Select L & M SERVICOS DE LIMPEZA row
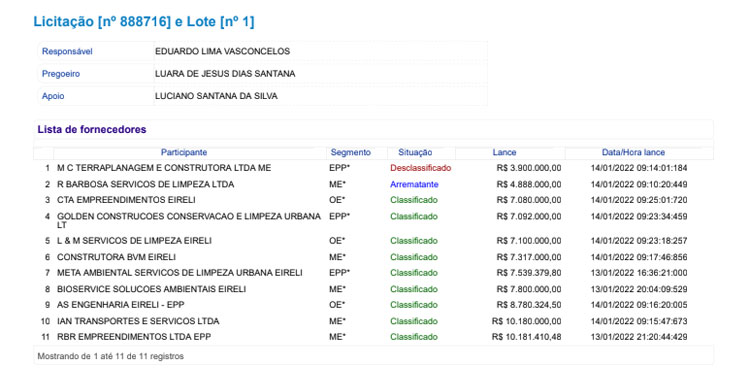Viewport: 750px width, 368px height. point(373,241)
